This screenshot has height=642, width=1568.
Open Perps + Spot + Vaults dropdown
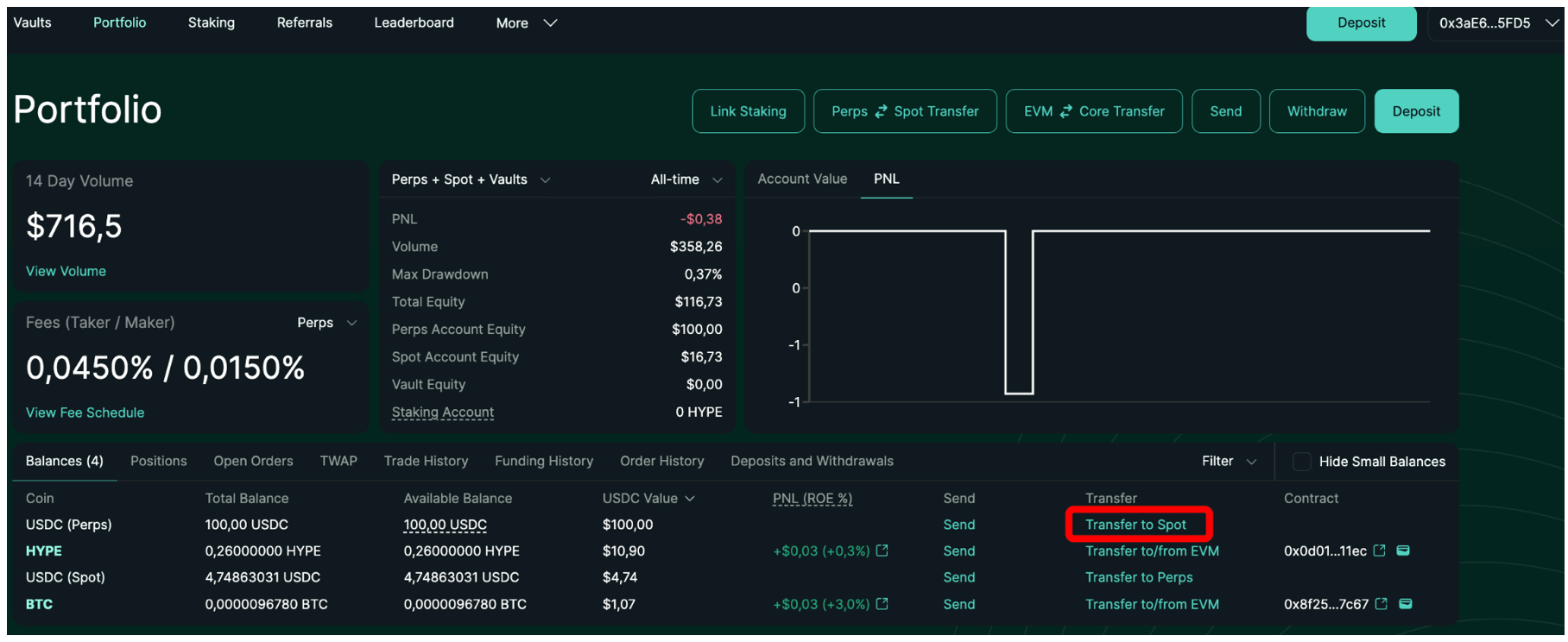[471, 179]
